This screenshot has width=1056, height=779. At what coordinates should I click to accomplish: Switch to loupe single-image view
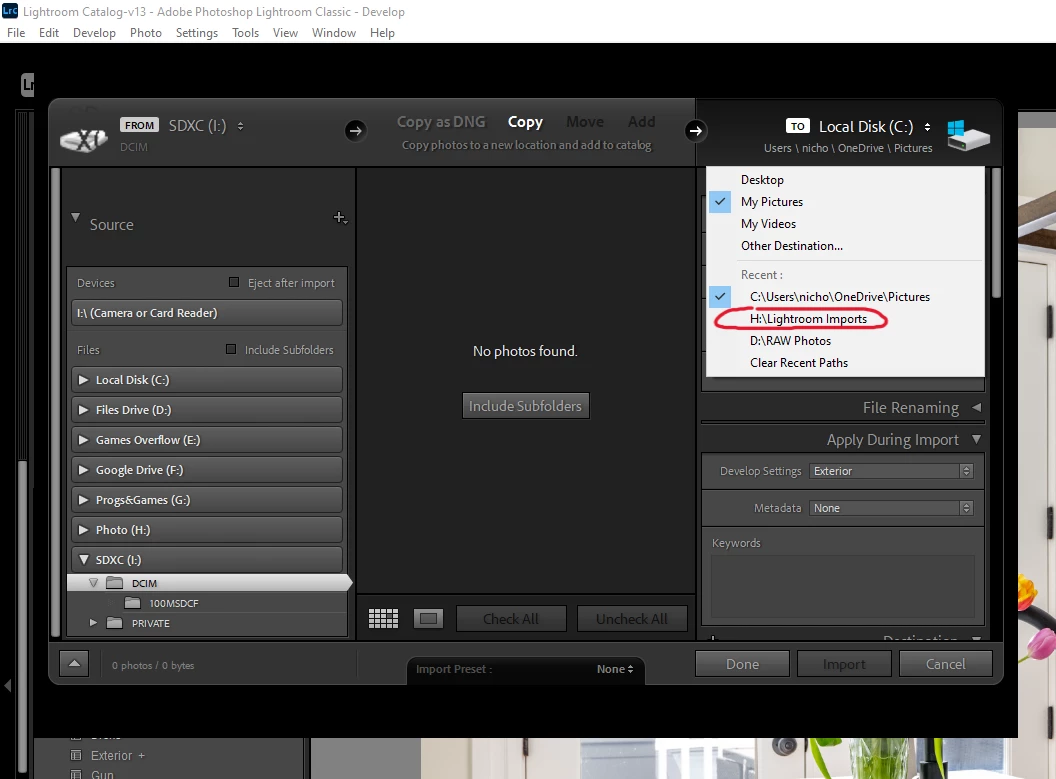(428, 618)
